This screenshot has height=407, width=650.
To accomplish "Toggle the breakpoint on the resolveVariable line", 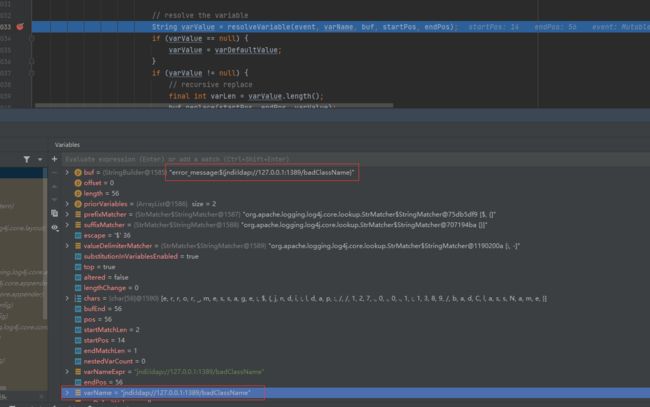I will pos(20,27).
